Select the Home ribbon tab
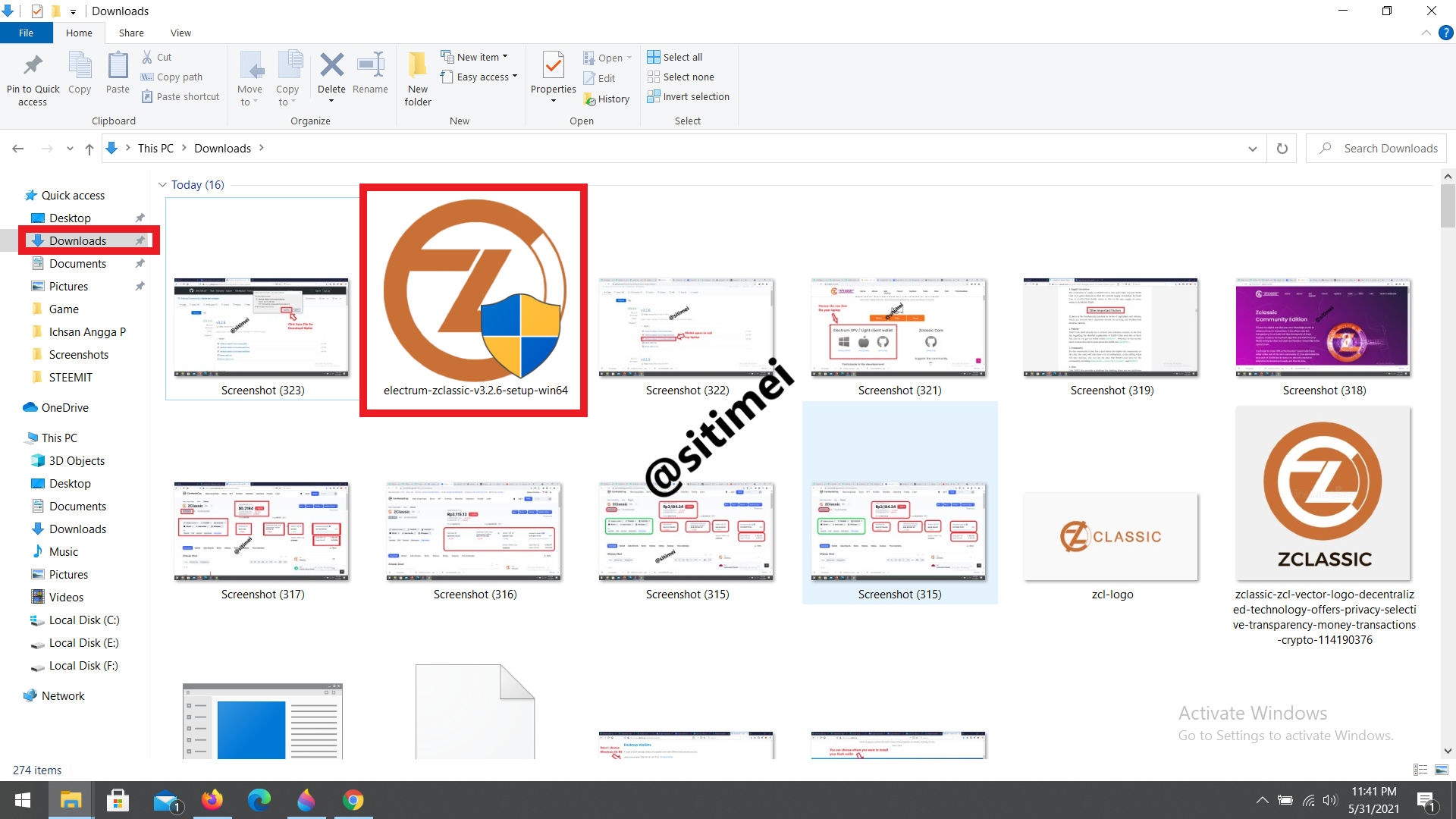The image size is (1456, 819). (x=79, y=33)
